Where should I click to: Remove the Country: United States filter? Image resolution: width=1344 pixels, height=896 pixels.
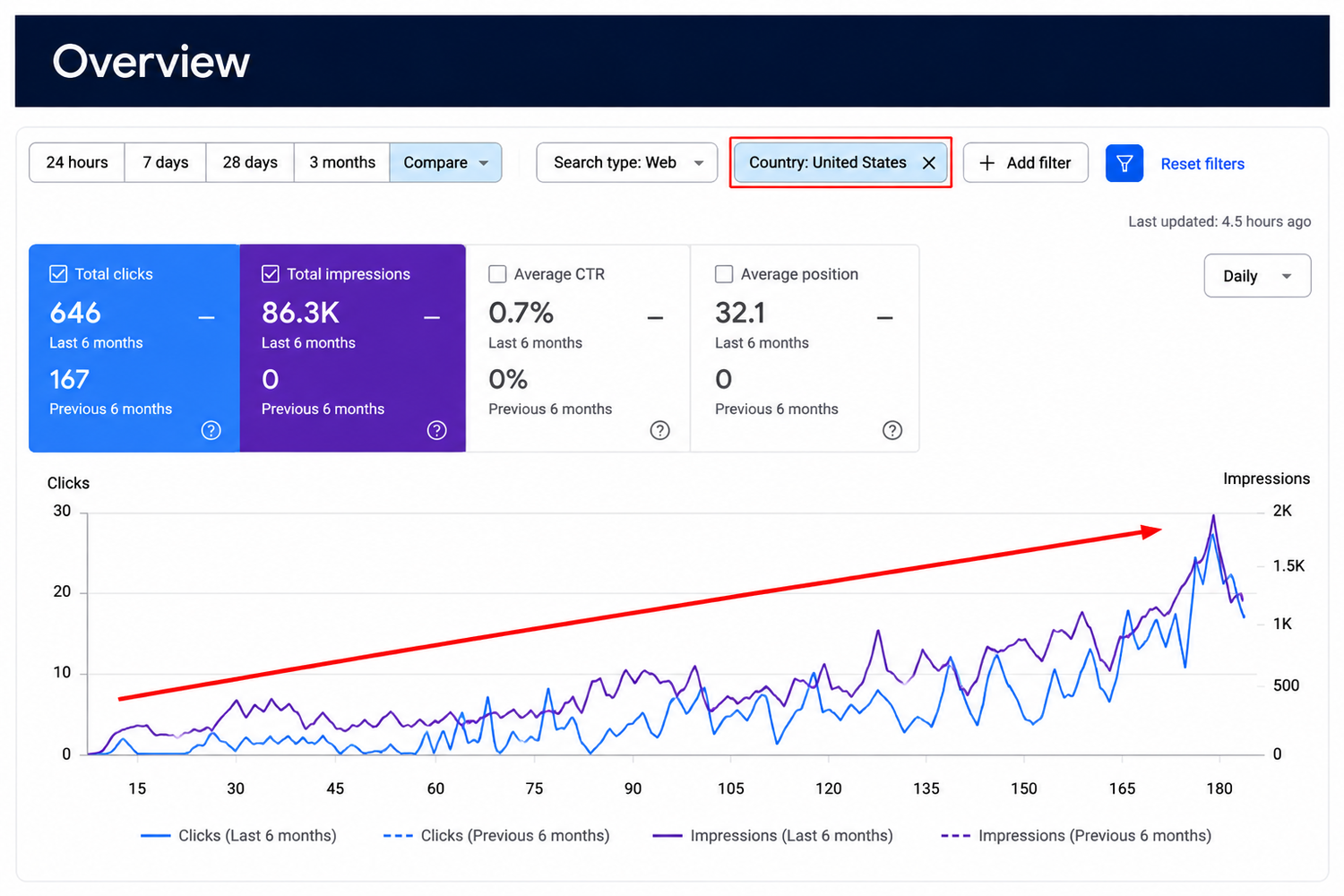(929, 163)
